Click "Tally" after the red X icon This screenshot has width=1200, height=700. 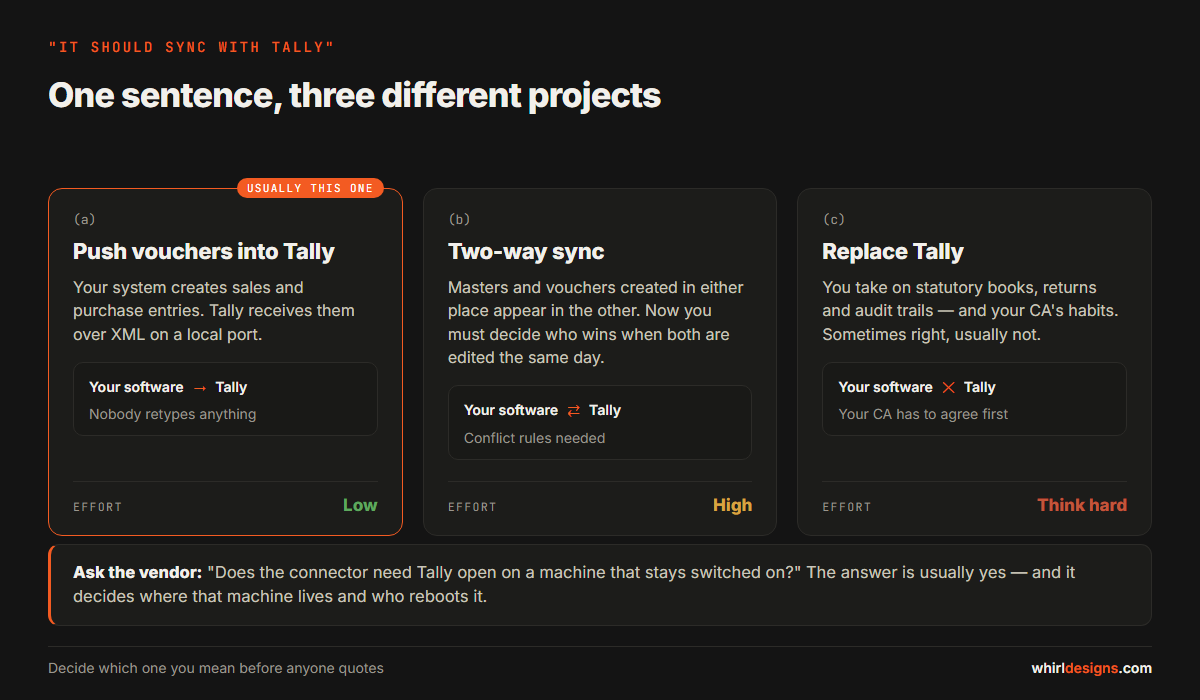coord(980,387)
